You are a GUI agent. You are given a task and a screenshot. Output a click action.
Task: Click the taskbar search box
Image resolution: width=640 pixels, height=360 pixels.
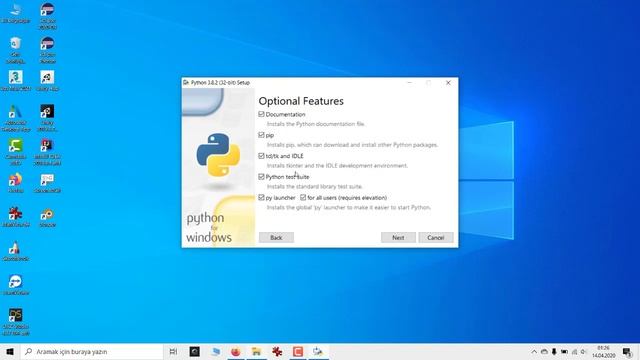pos(92,351)
